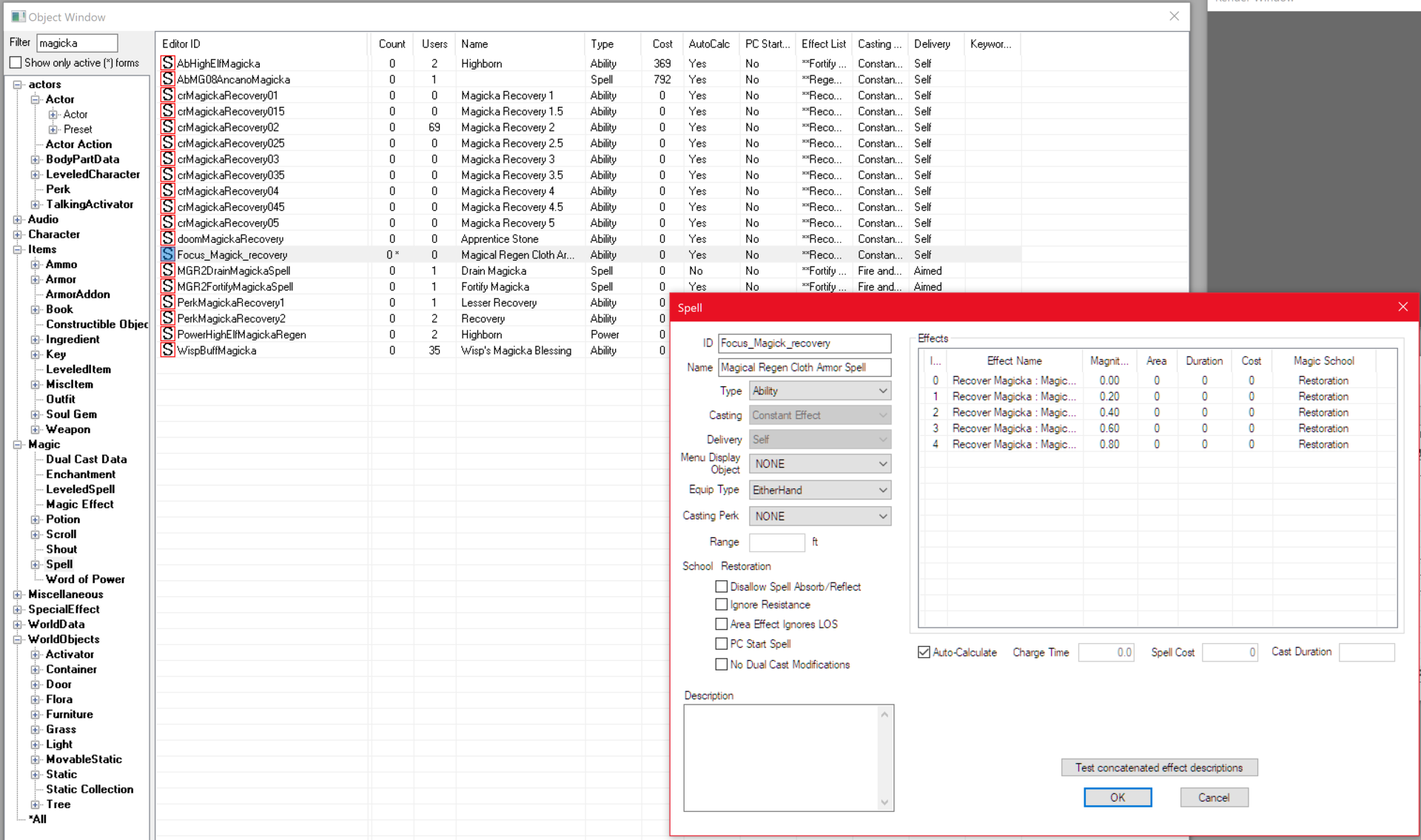This screenshot has width=1421, height=840.
Task: Select *All at the tree bottom
Action: pyautogui.click(x=38, y=819)
